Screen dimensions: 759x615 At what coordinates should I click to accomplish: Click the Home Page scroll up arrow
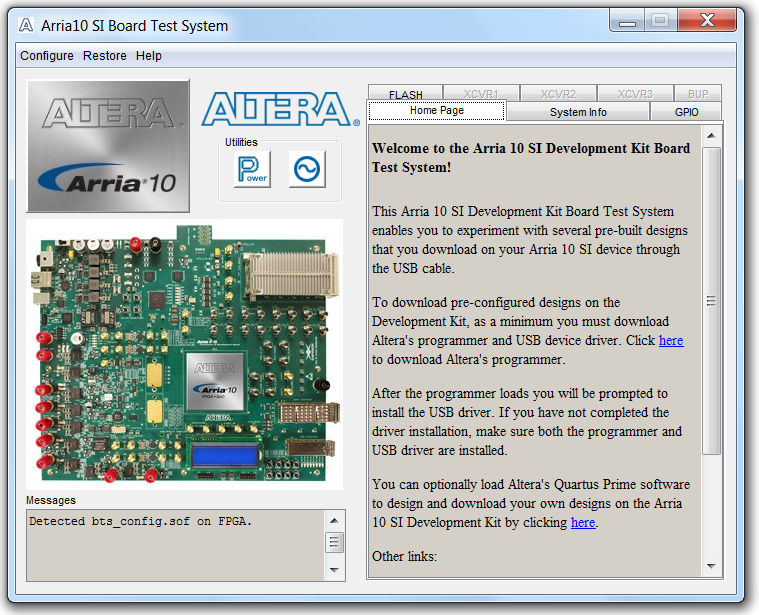pyautogui.click(x=711, y=135)
